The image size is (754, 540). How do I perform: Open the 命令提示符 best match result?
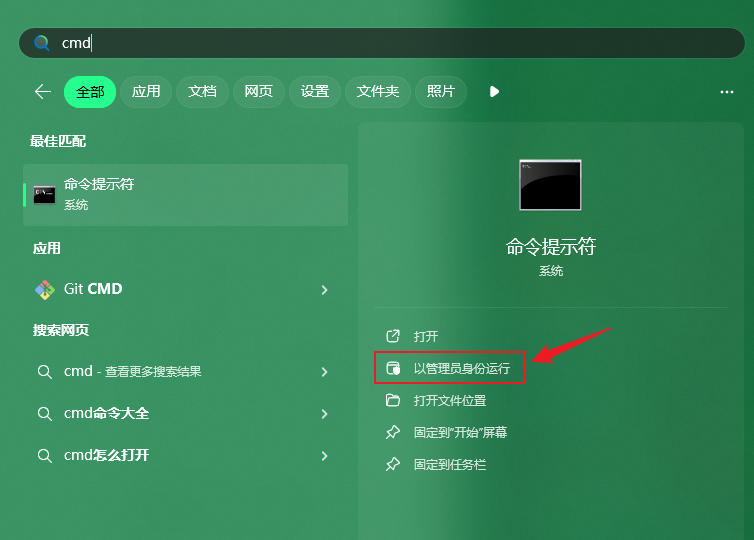tap(186, 195)
